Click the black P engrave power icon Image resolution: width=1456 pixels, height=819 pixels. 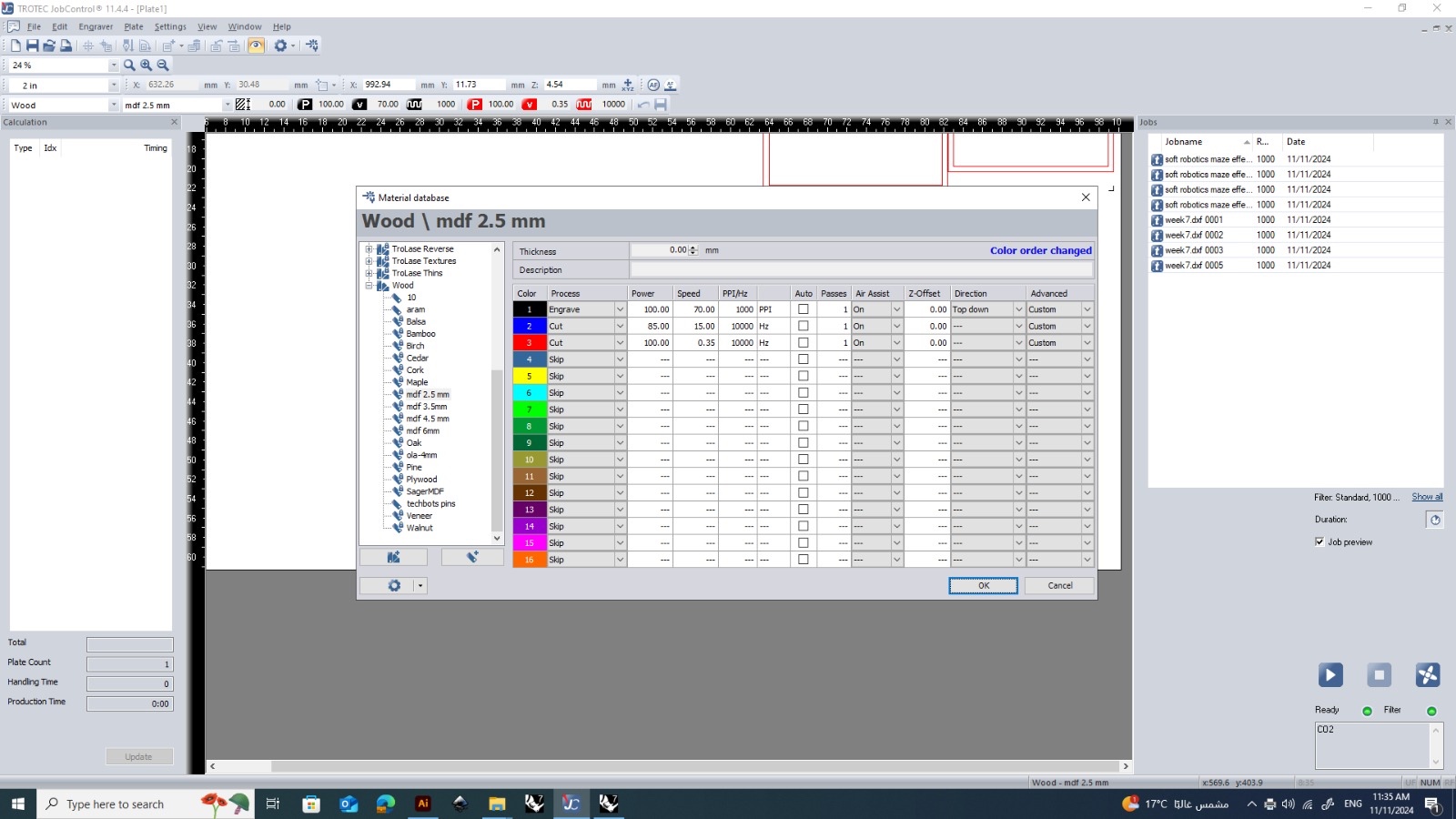pyautogui.click(x=305, y=105)
